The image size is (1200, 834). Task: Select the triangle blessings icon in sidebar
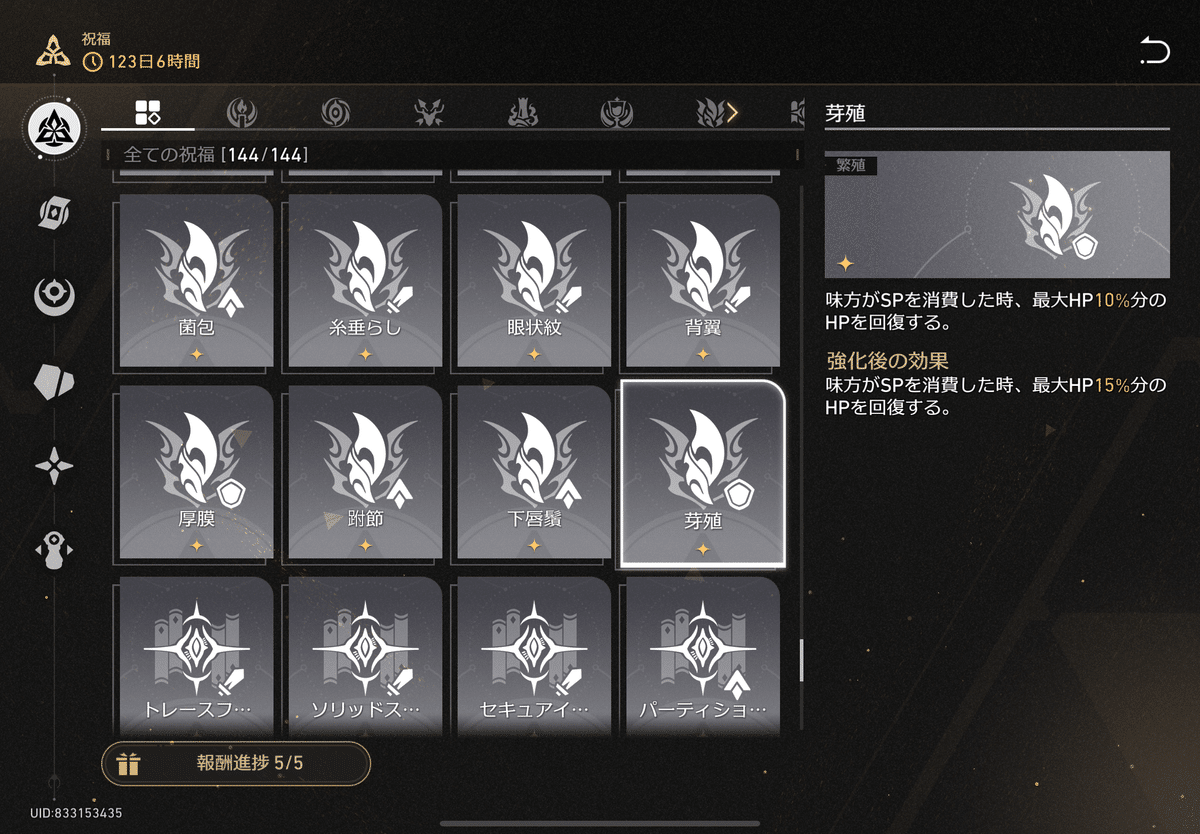[53, 128]
